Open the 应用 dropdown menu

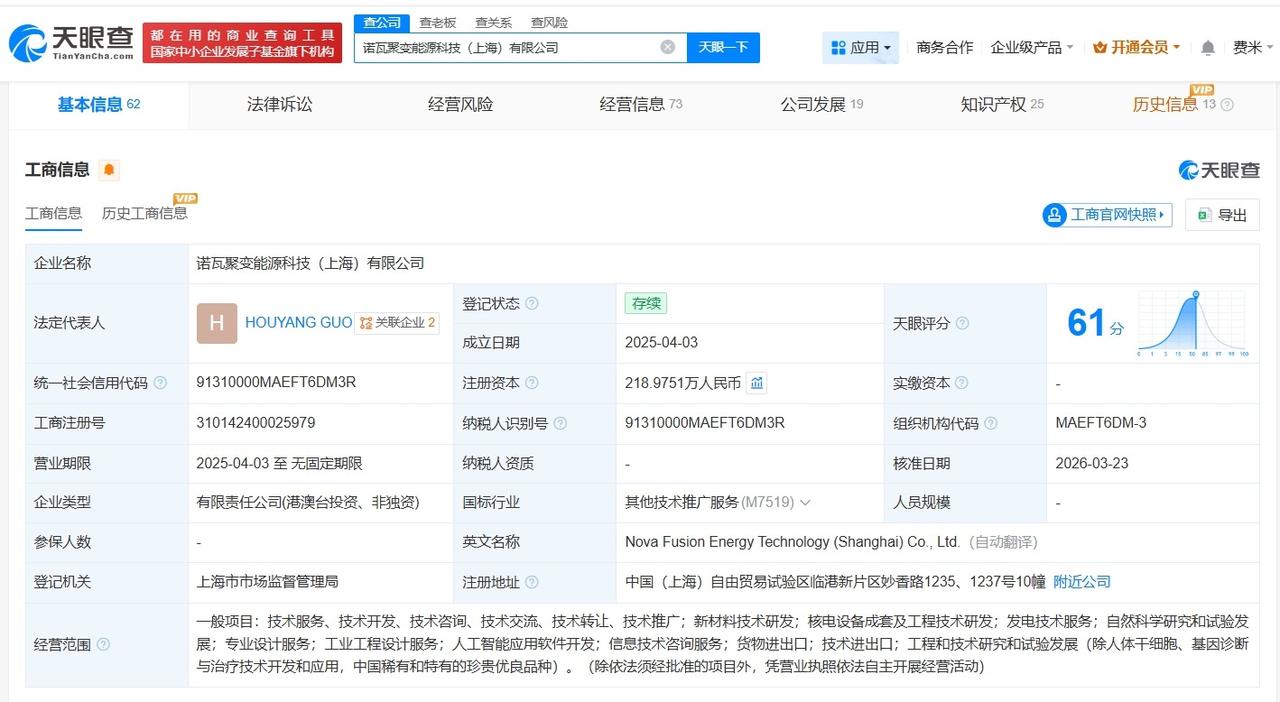[860, 47]
